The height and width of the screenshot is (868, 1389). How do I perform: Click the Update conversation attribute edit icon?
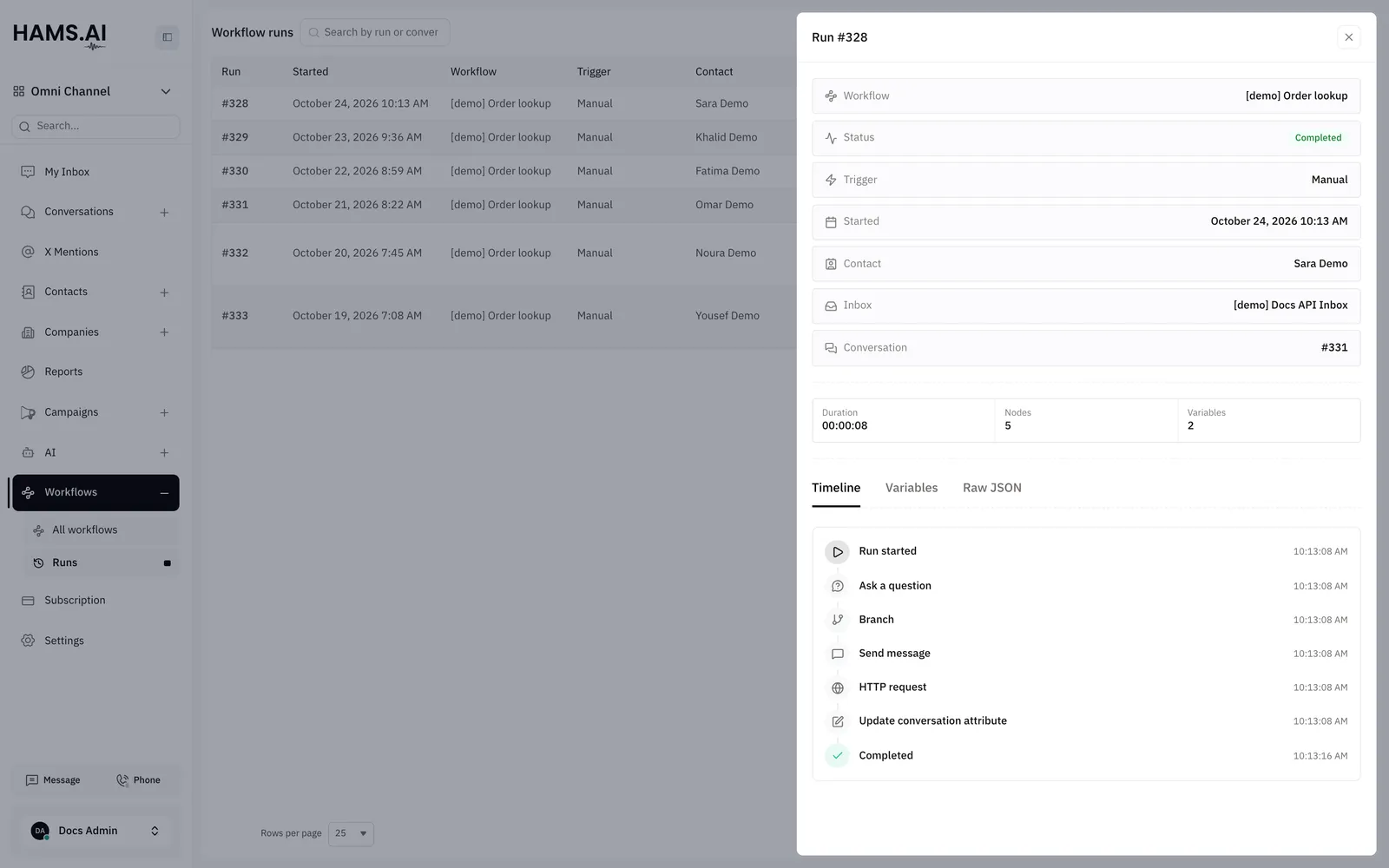point(837,721)
